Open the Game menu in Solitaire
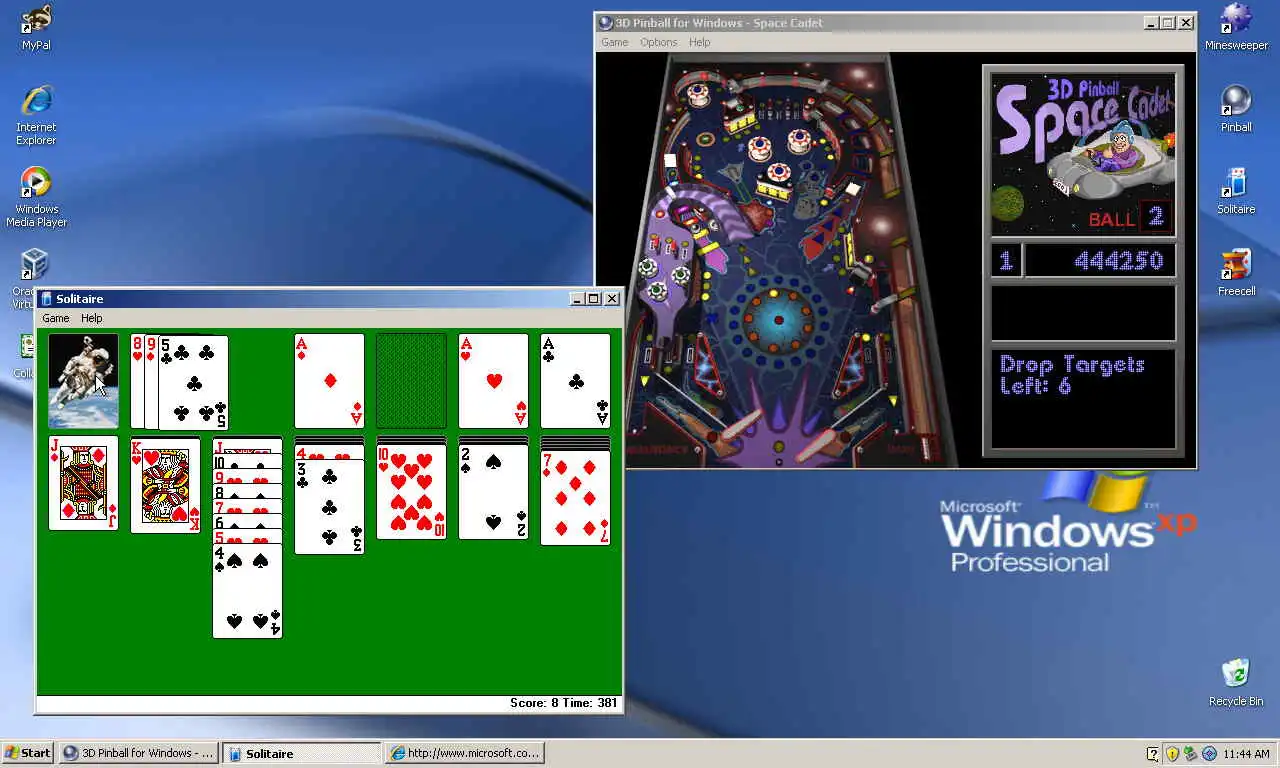Viewport: 1280px width, 768px height. 56,318
